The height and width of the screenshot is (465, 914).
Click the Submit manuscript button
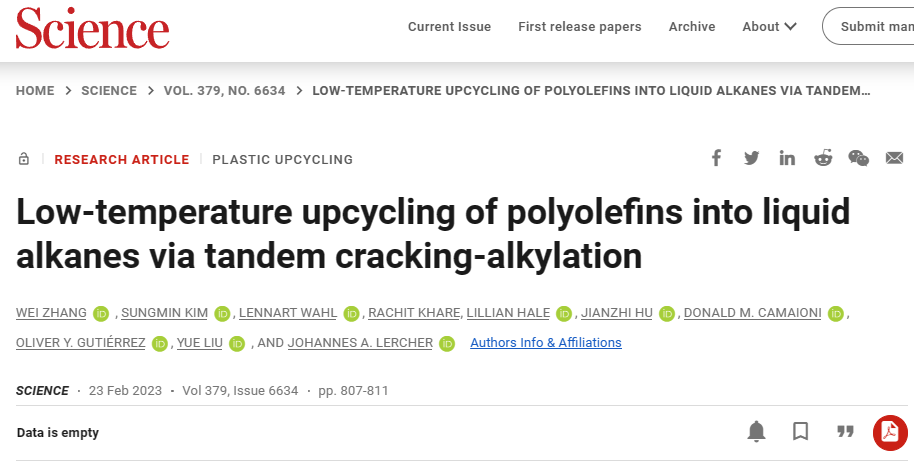(869, 26)
